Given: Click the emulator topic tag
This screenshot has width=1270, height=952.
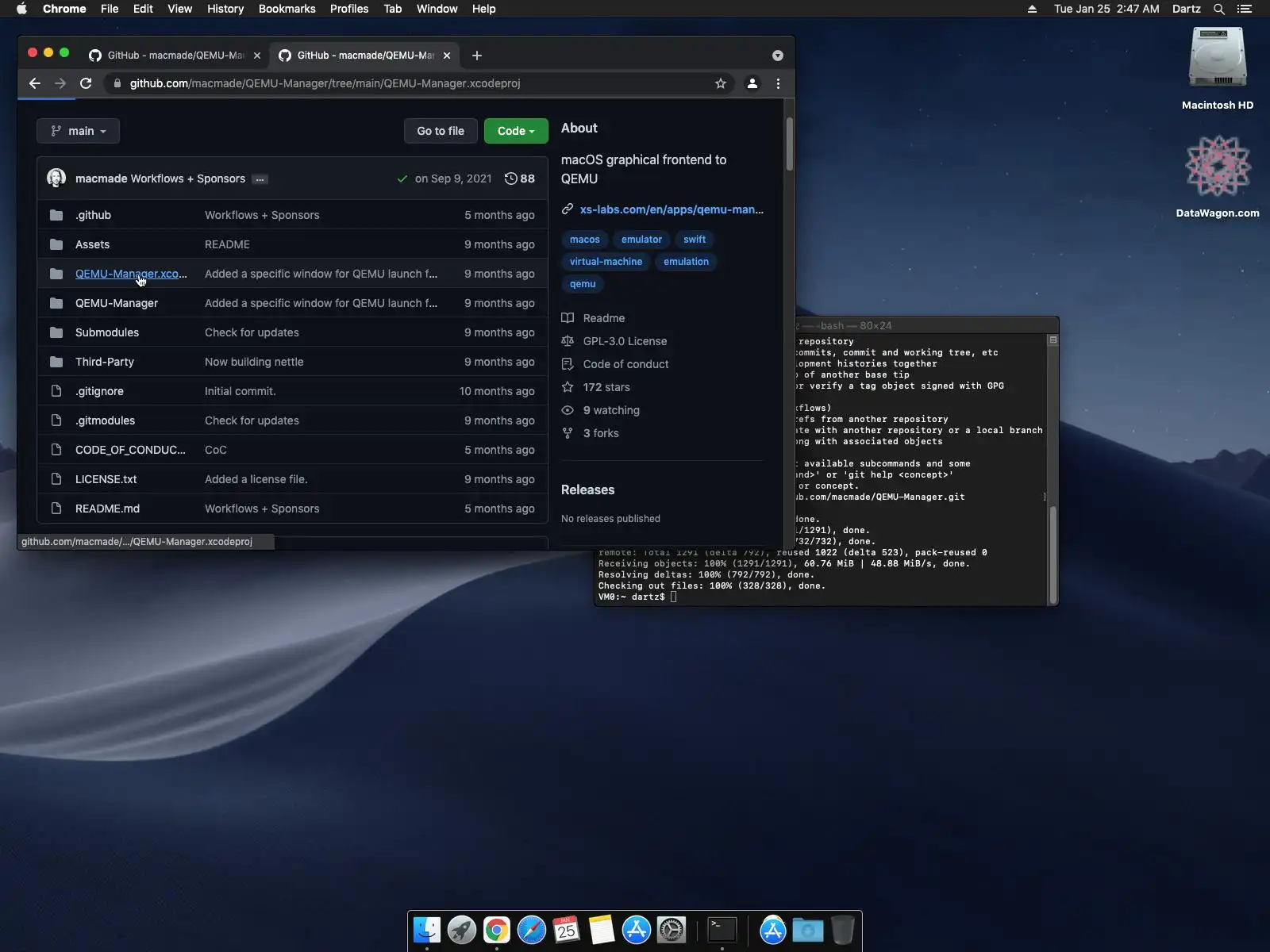Looking at the screenshot, I should [641, 240].
